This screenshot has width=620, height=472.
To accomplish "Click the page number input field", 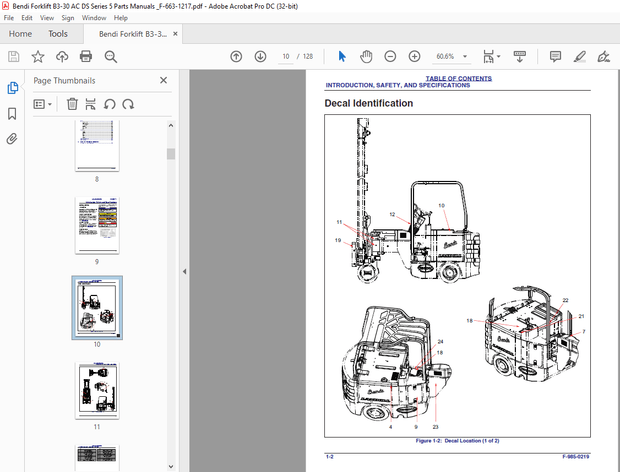I will point(286,57).
